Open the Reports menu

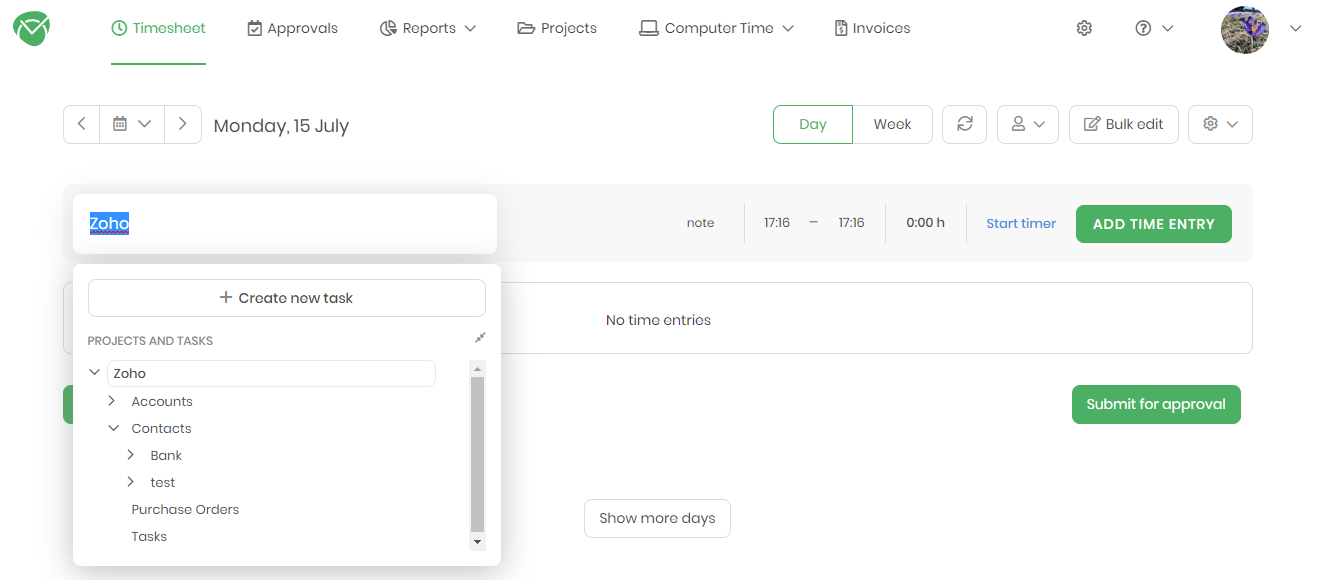[x=428, y=28]
